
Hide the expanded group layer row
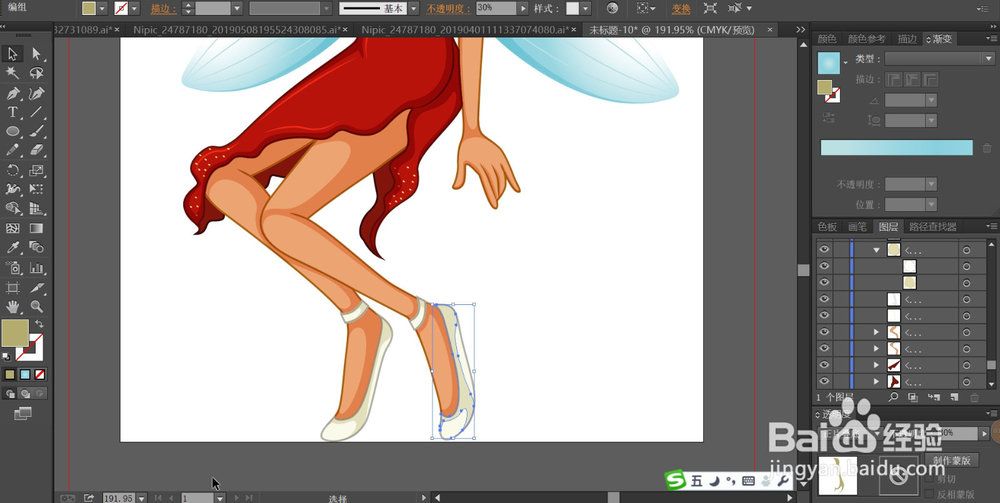pos(824,249)
